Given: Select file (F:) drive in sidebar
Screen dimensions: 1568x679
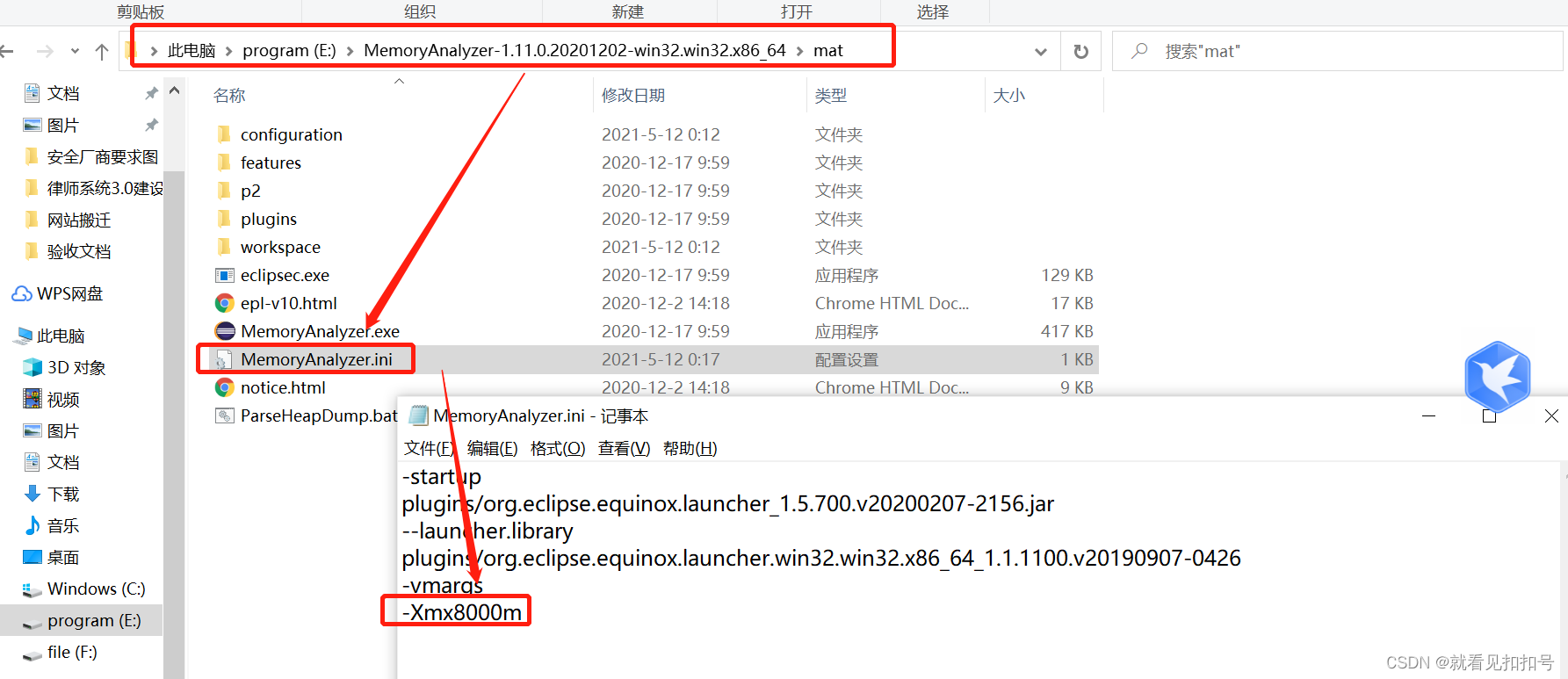Looking at the screenshot, I should (x=60, y=652).
